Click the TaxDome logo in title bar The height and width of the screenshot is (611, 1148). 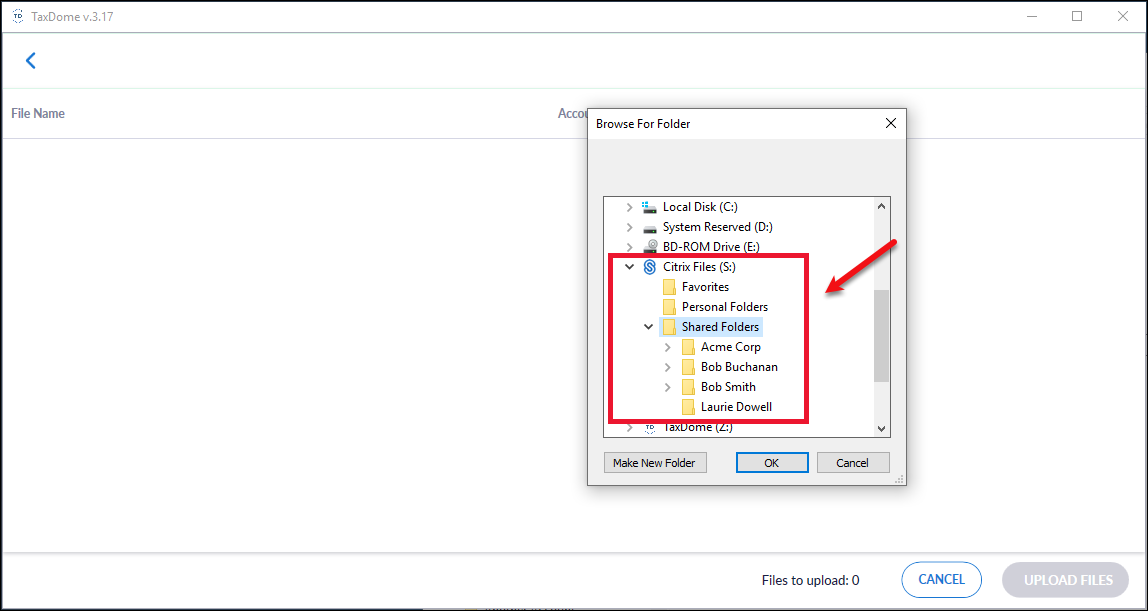tap(17, 16)
